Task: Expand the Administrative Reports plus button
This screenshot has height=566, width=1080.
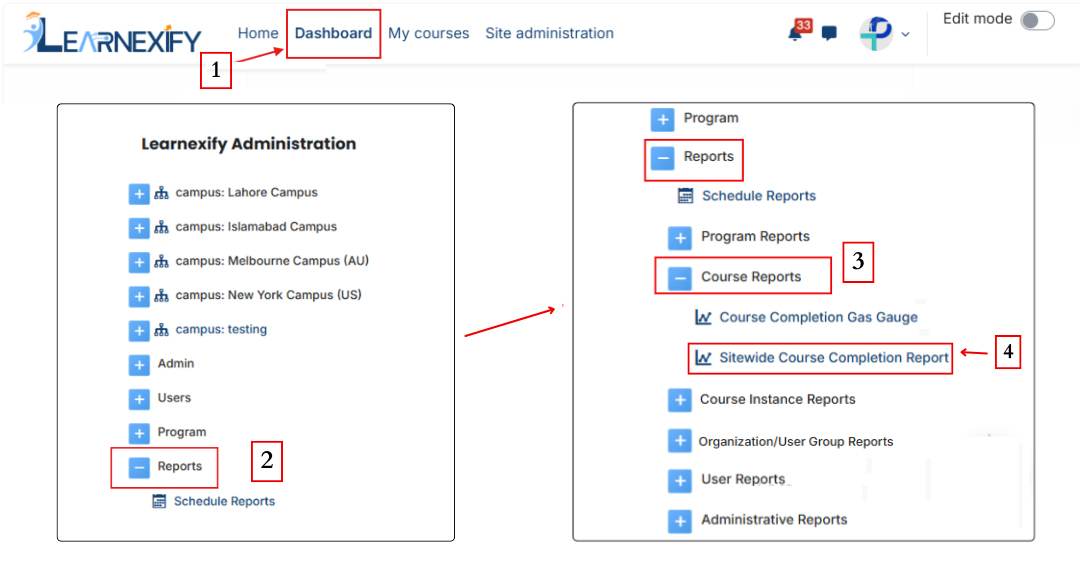Action: click(680, 521)
